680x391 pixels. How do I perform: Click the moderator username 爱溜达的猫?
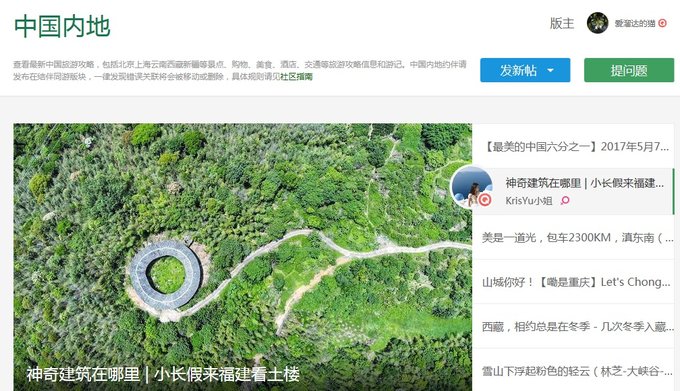[634, 23]
